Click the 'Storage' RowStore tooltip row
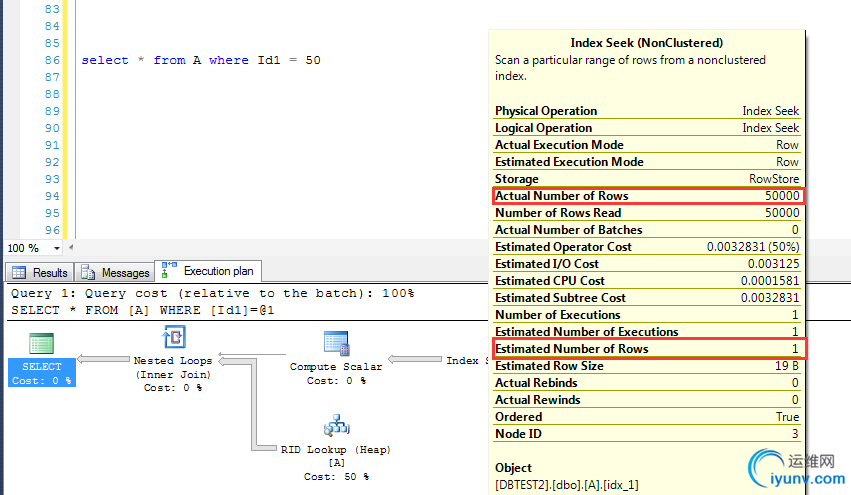 [x=647, y=179]
